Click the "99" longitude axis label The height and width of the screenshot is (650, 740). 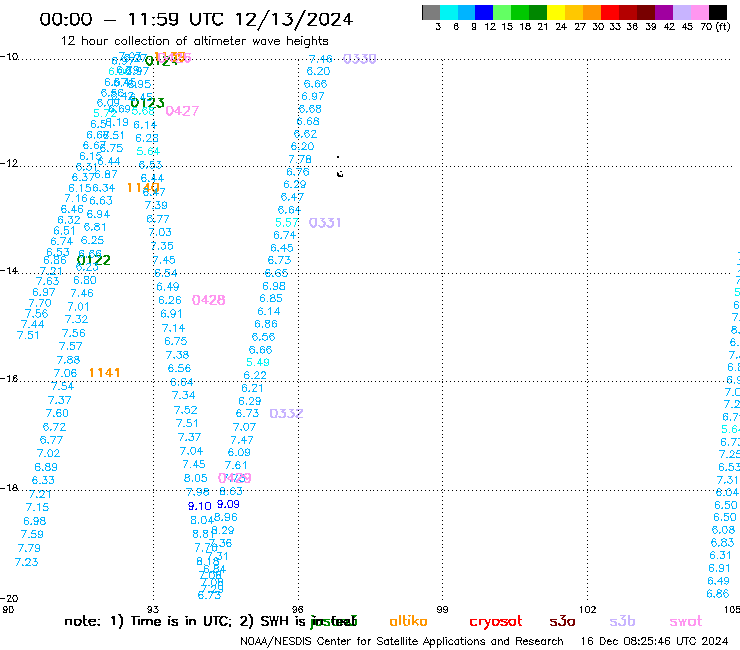[442, 609]
